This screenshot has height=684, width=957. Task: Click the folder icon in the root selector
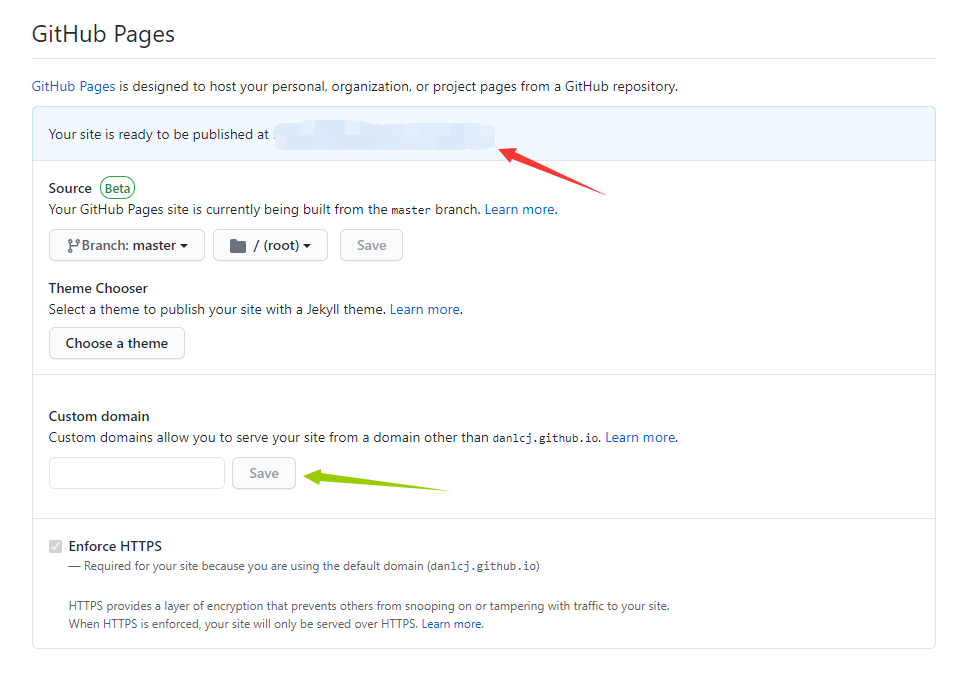click(237, 246)
